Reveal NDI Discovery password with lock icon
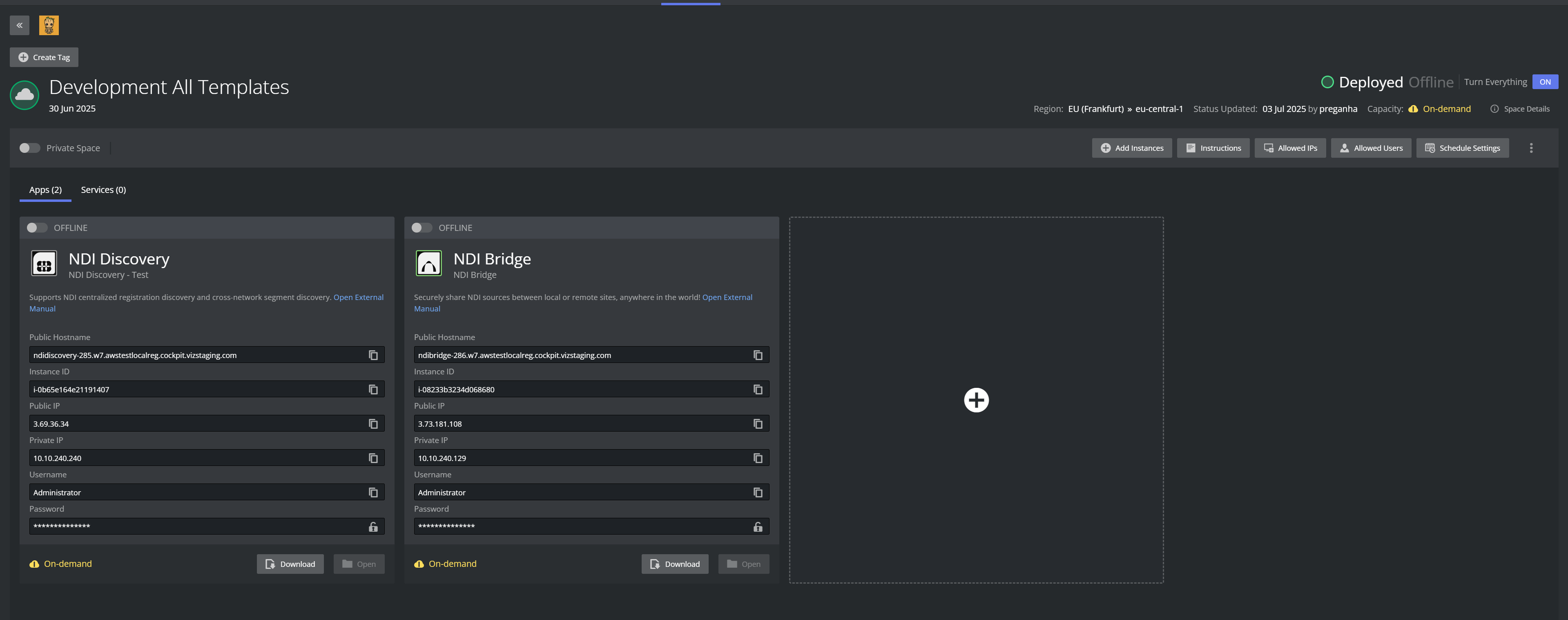 coord(373,527)
